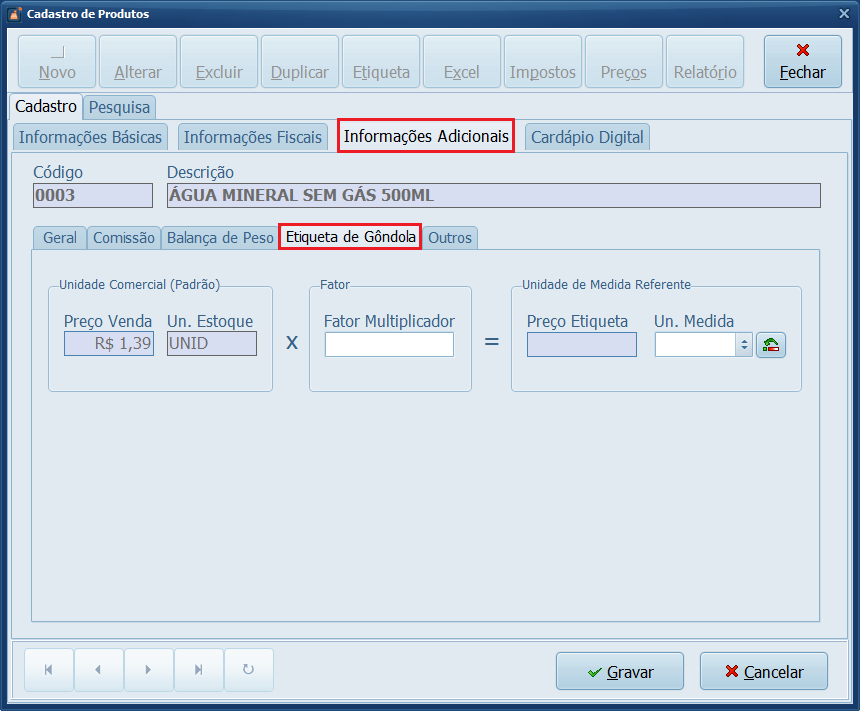The width and height of the screenshot is (860, 711).
Task: Open the Balança de Peso sub-tab
Action: click(x=219, y=238)
